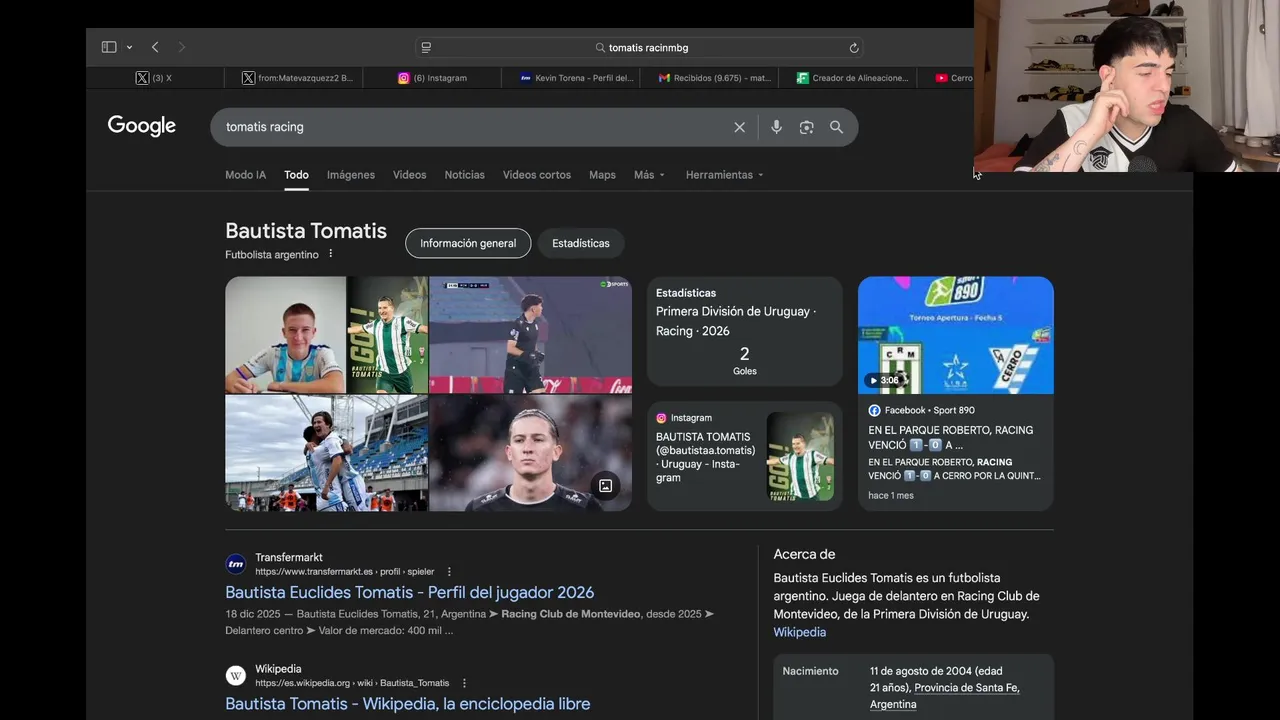Switch to the (3) X tab
Screen dimensions: 1280x720
(154, 77)
